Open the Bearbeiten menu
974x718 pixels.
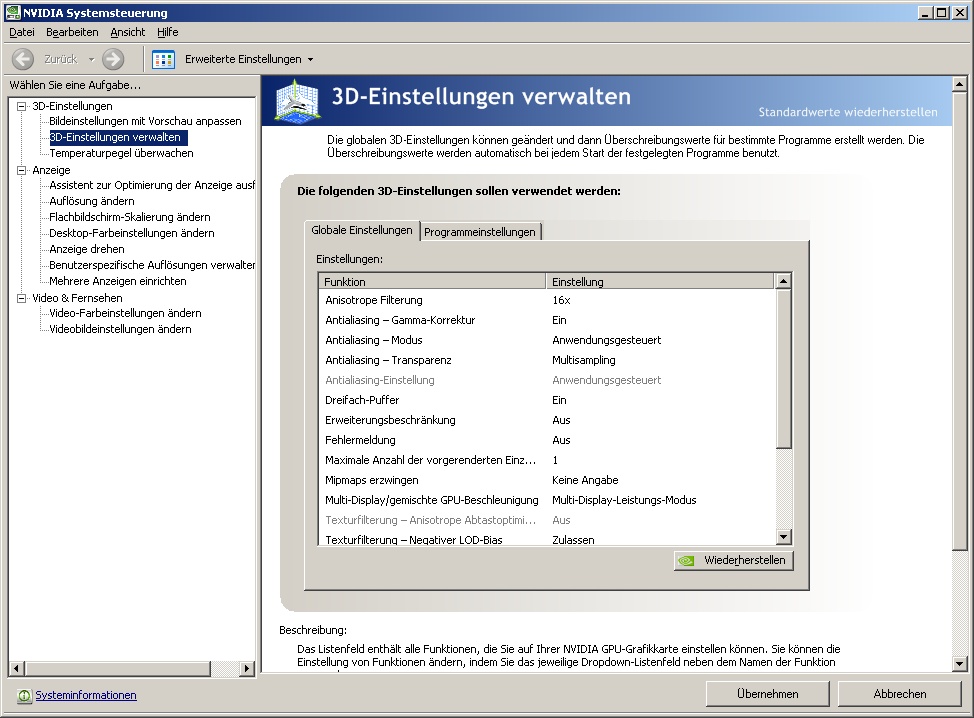tap(72, 32)
